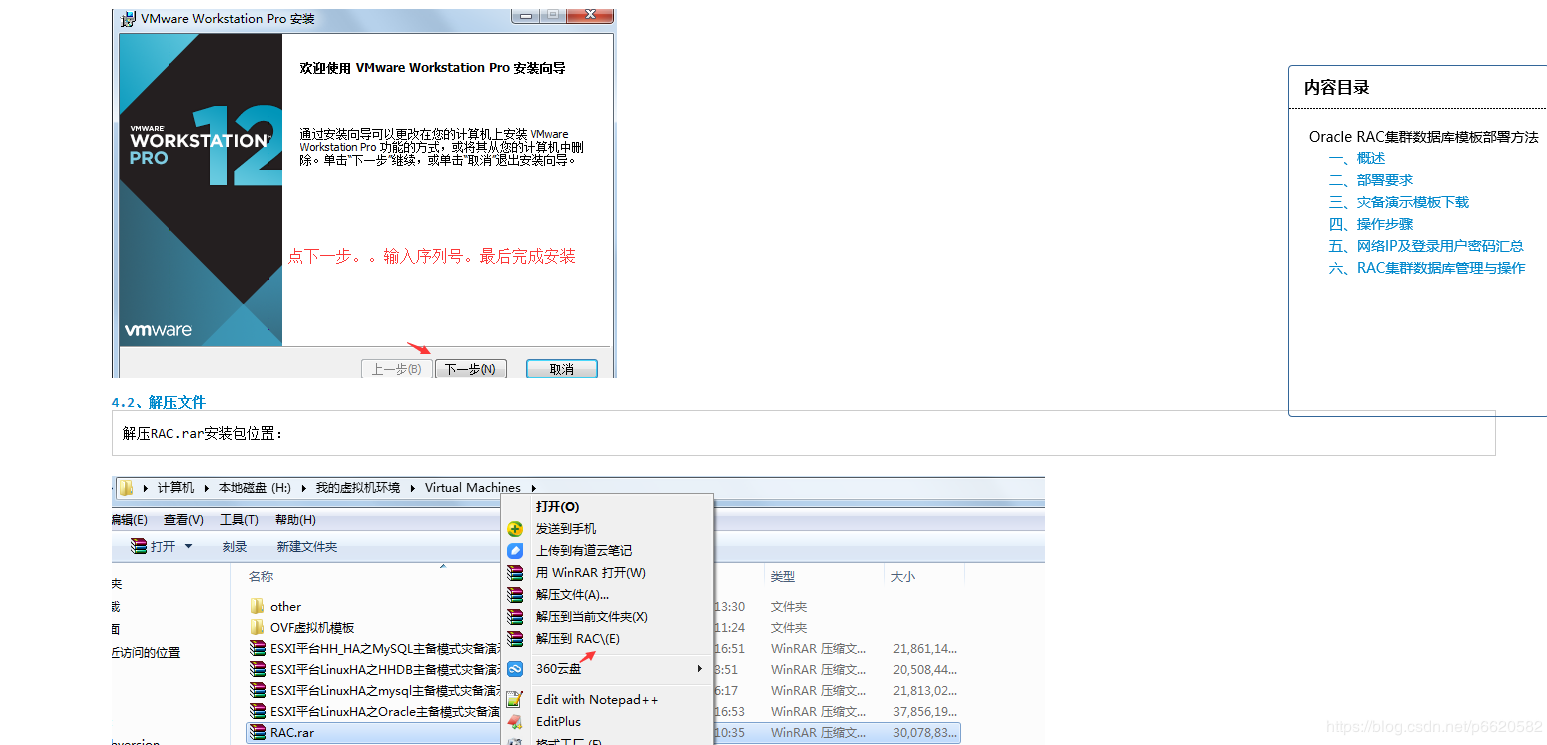Click the ESXI平台LinuxHA之mysql archive icon

coord(257,690)
